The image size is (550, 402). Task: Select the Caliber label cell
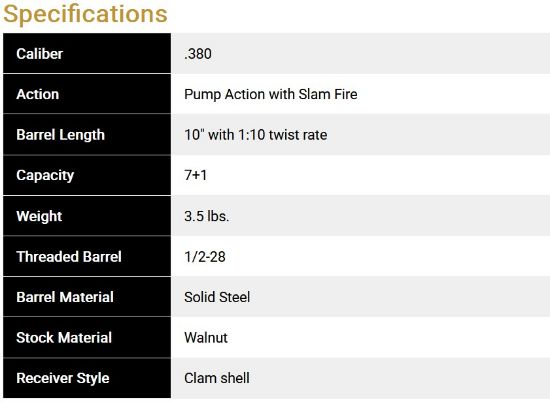pos(87,54)
